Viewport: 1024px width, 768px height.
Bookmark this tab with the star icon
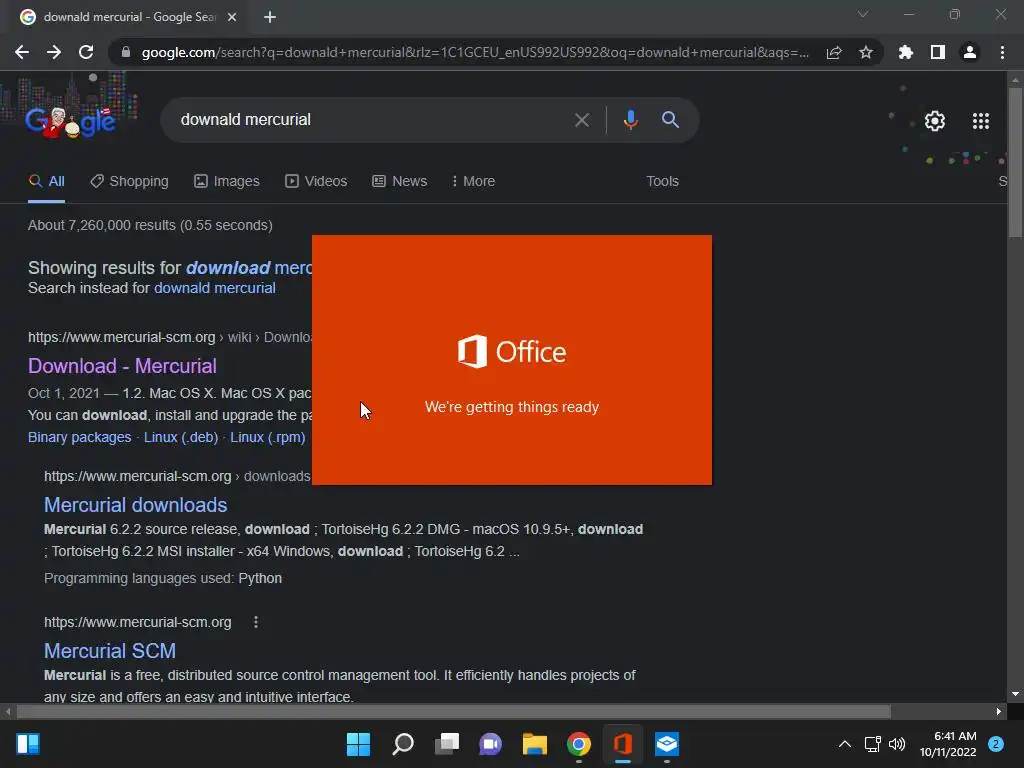click(x=866, y=52)
